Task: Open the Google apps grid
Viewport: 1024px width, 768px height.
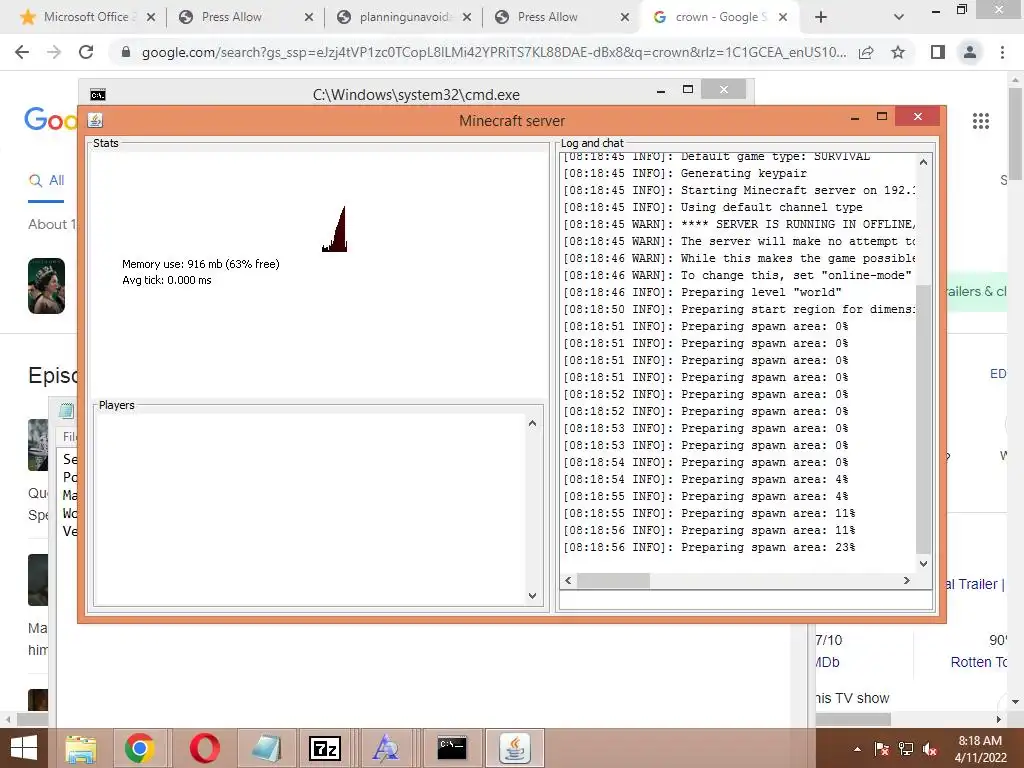Action: point(980,121)
